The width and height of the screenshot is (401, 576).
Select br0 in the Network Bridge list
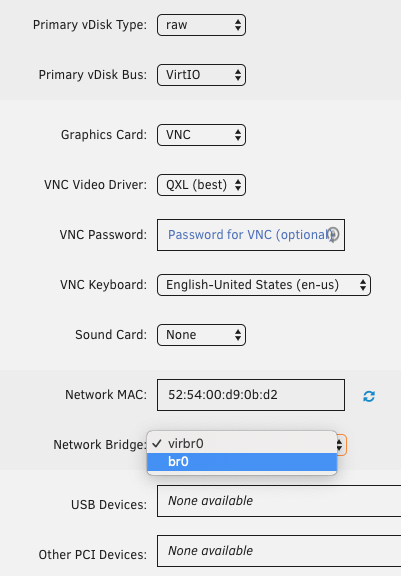point(242,461)
